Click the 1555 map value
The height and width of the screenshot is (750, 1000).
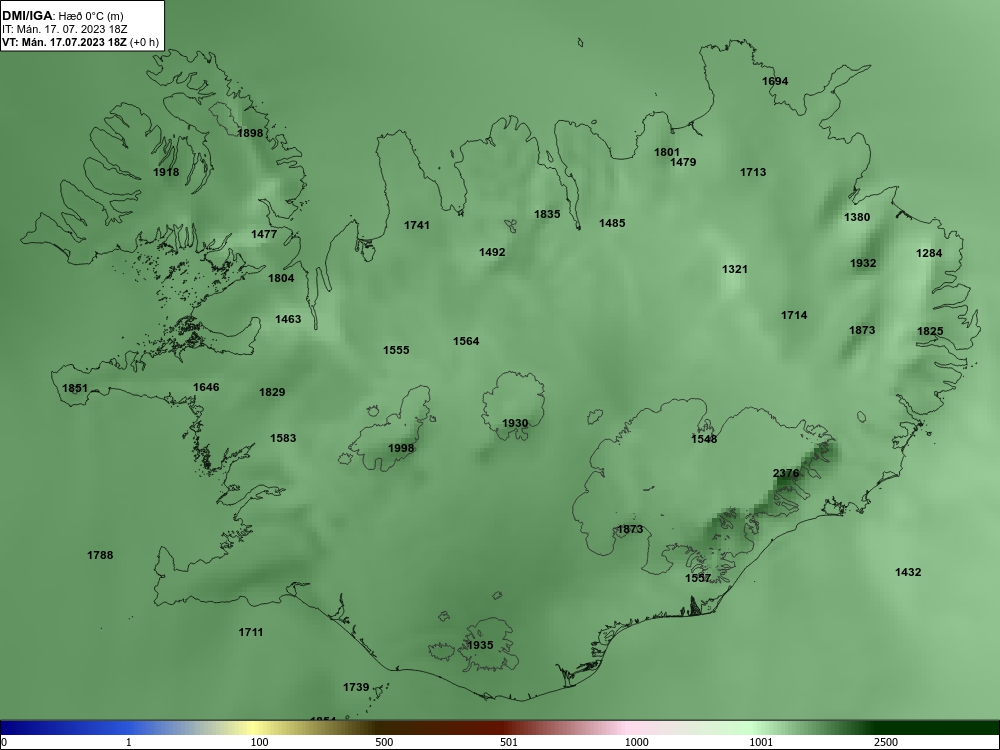tap(396, 350)
